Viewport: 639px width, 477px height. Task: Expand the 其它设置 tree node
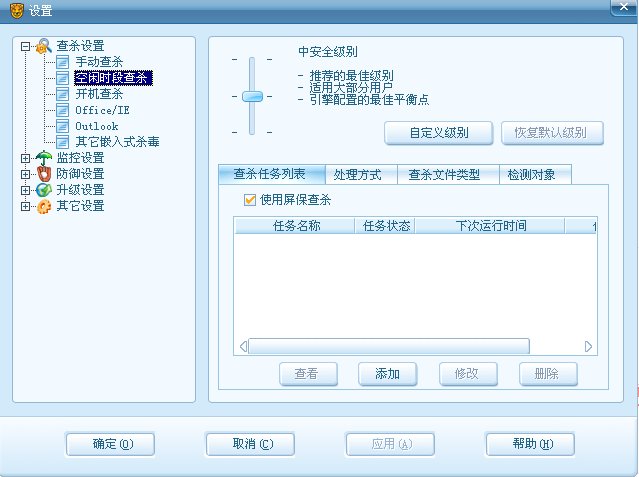pos(25,206)
